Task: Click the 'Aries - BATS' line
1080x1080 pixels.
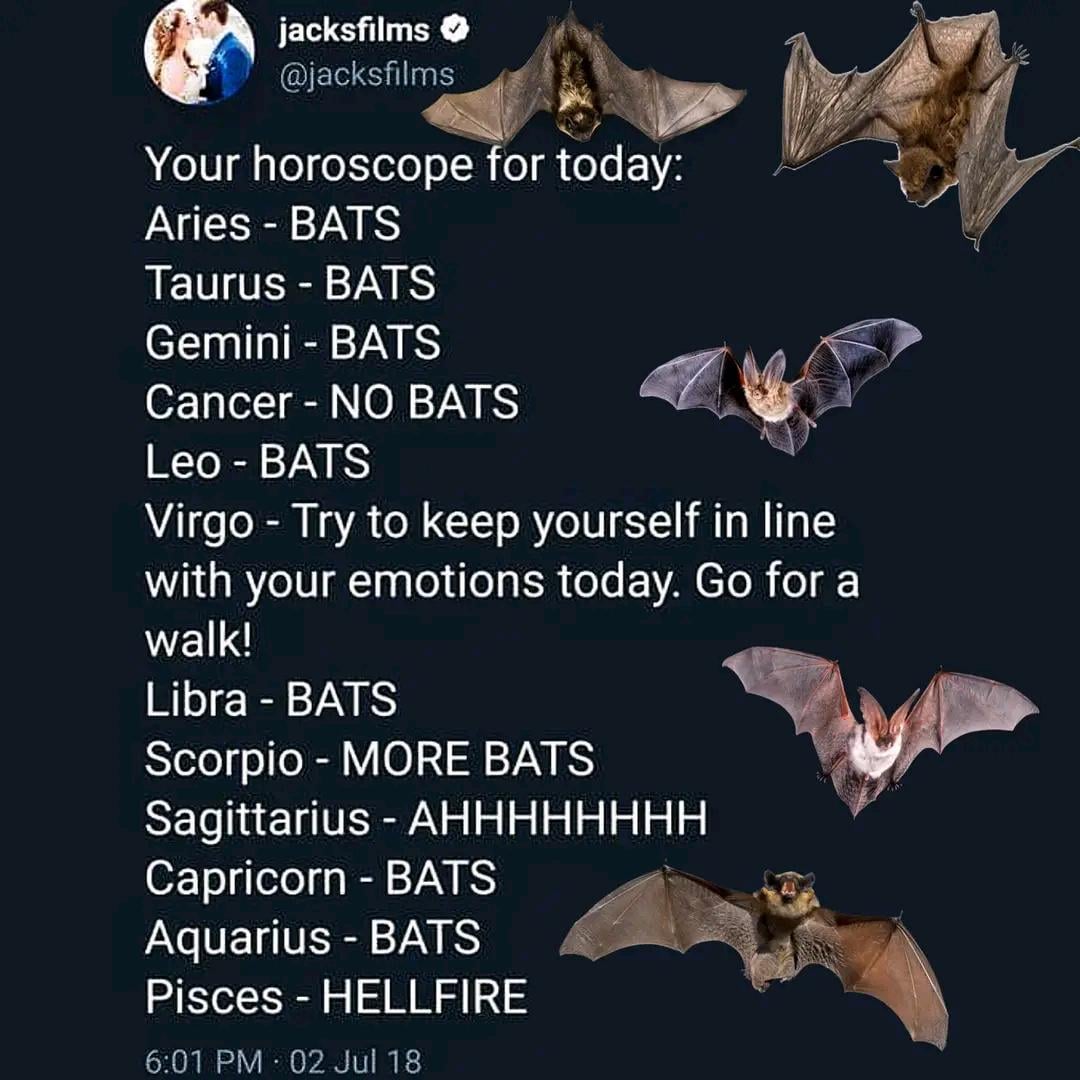Action: (272, 224)
